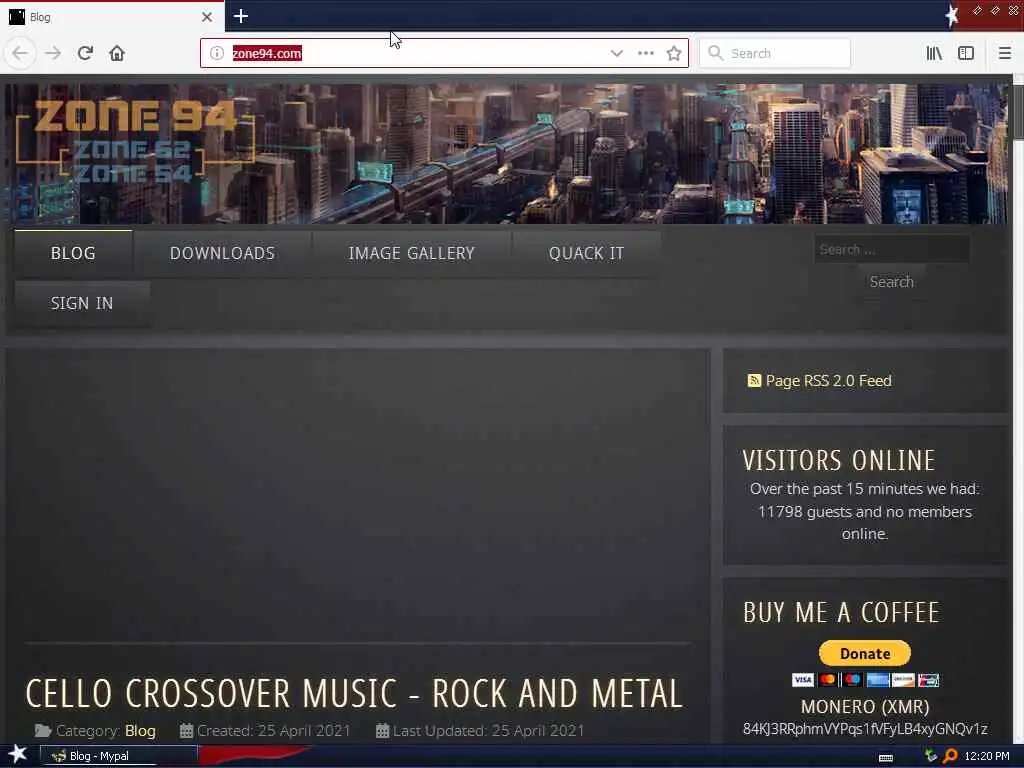The image size is (1024, 768).
Task: Click the RSS feed icon
Action: point(754,381)
